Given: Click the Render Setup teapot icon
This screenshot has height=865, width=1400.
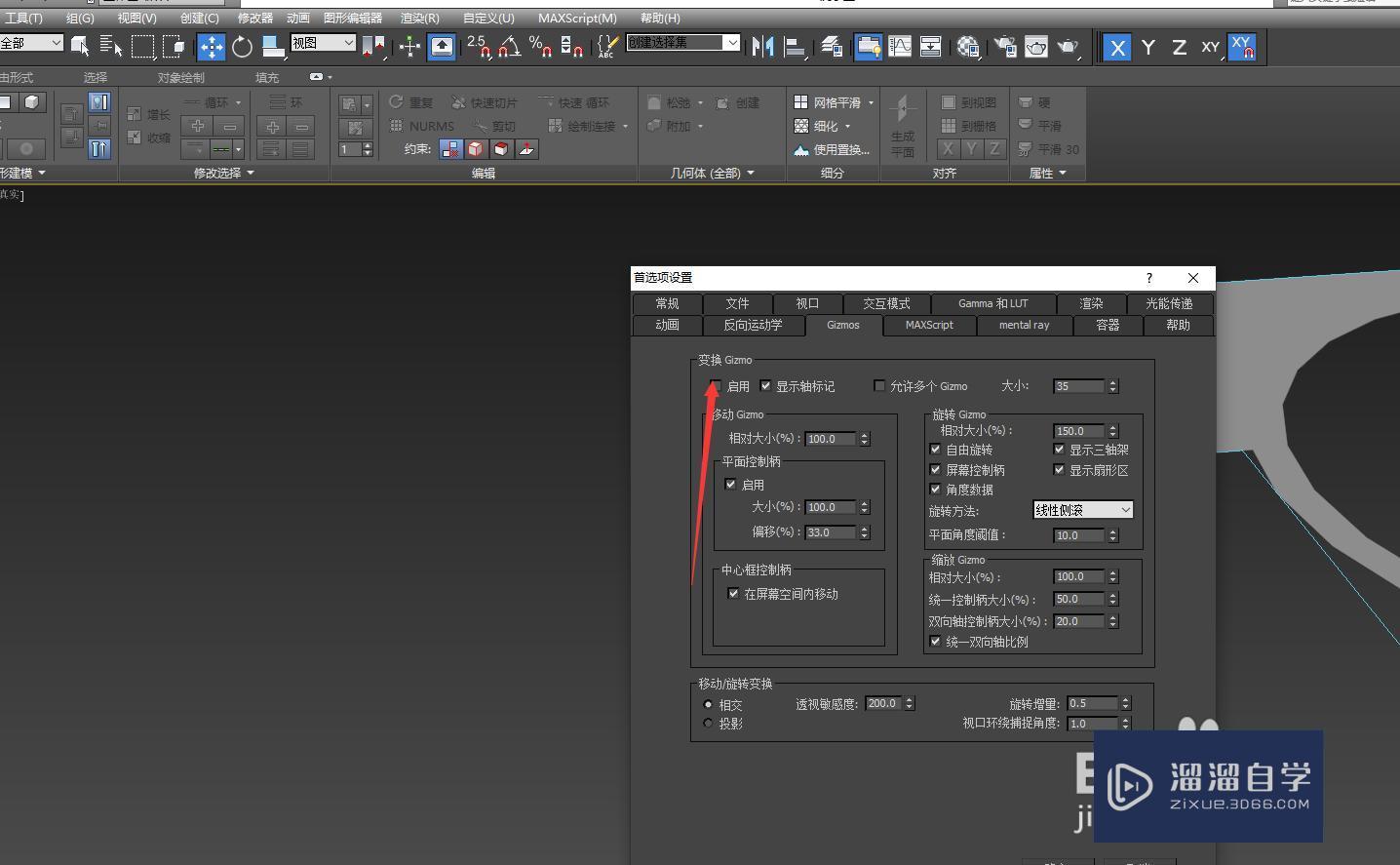Looking at the screenshot, I should 1004,47.
